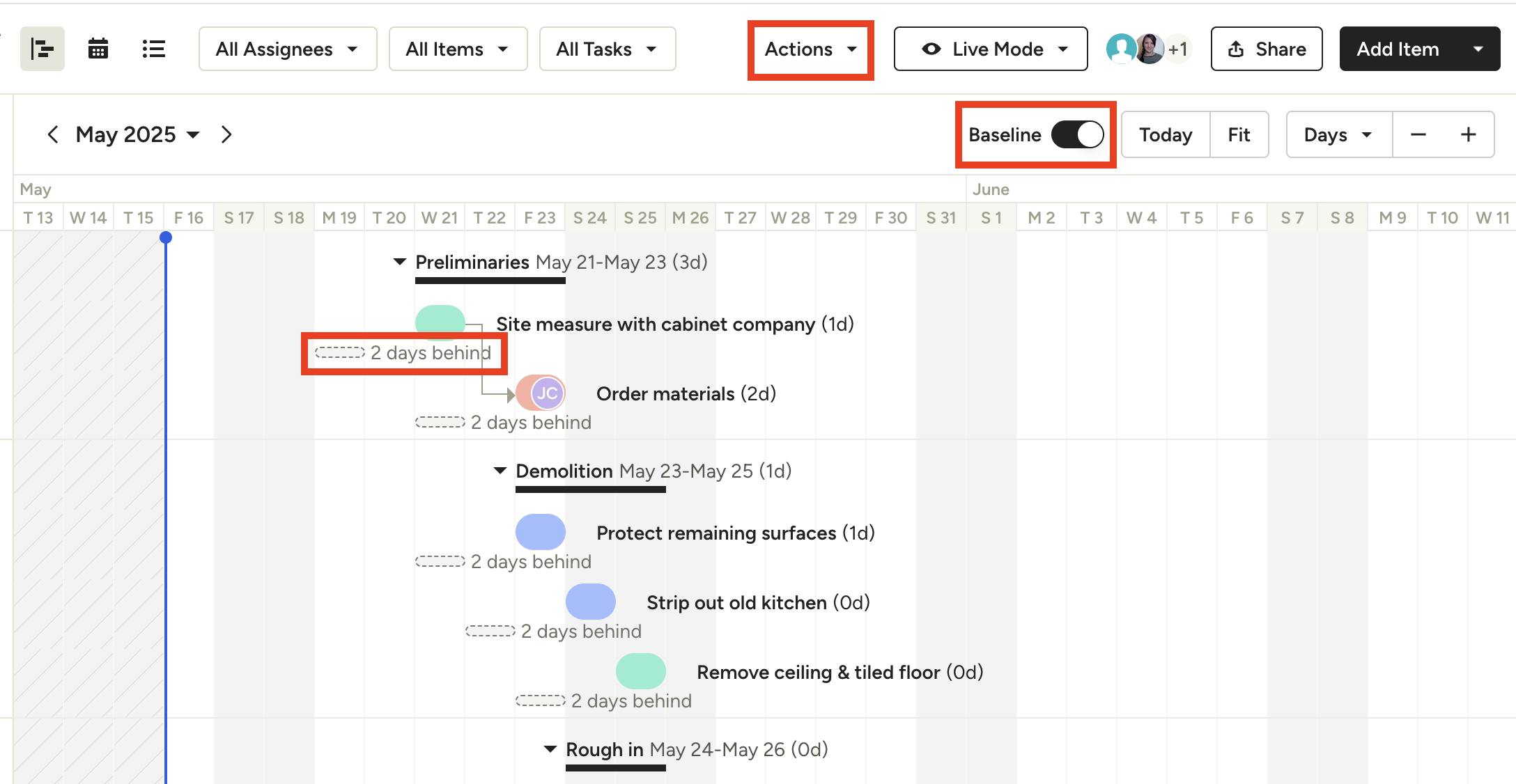Click the JC assignee avatar on Order materials
Screen dimensions: 1516x784
coord(547,393)
